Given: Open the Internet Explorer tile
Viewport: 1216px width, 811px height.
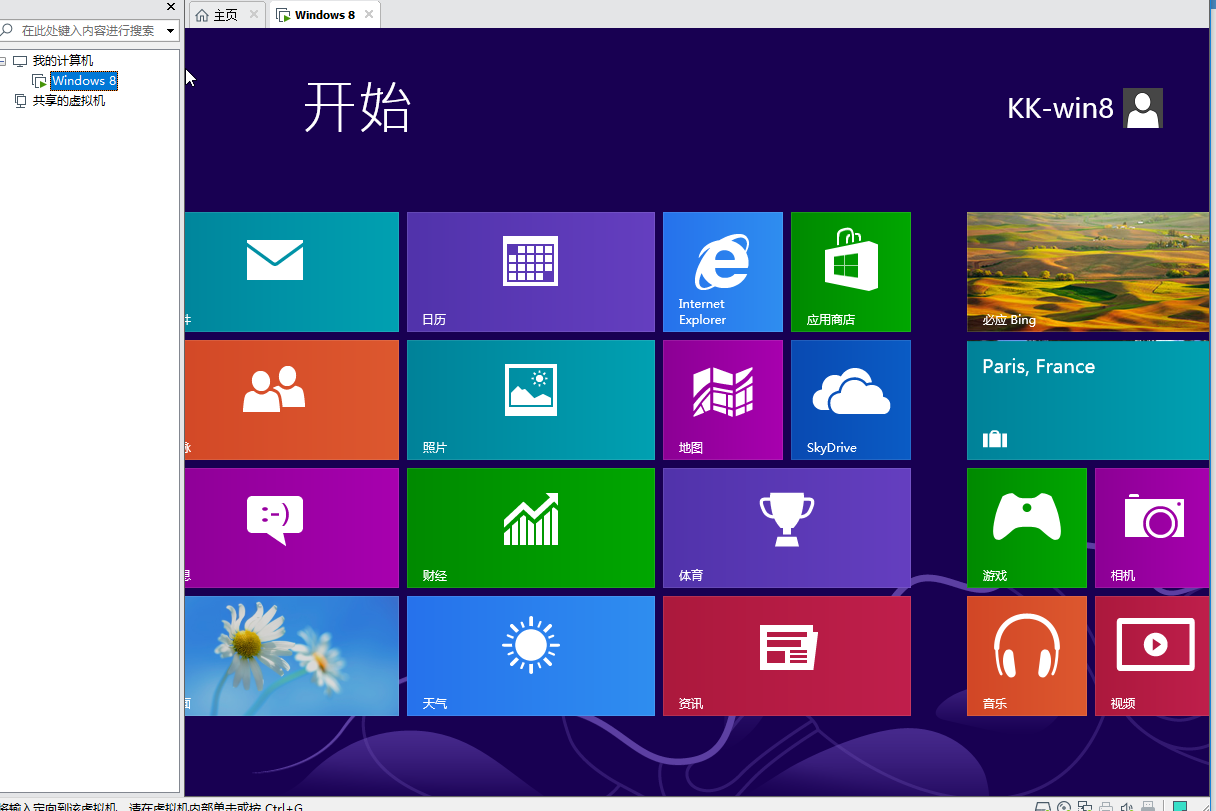Looking at the screenshot, I should (722, 271).
